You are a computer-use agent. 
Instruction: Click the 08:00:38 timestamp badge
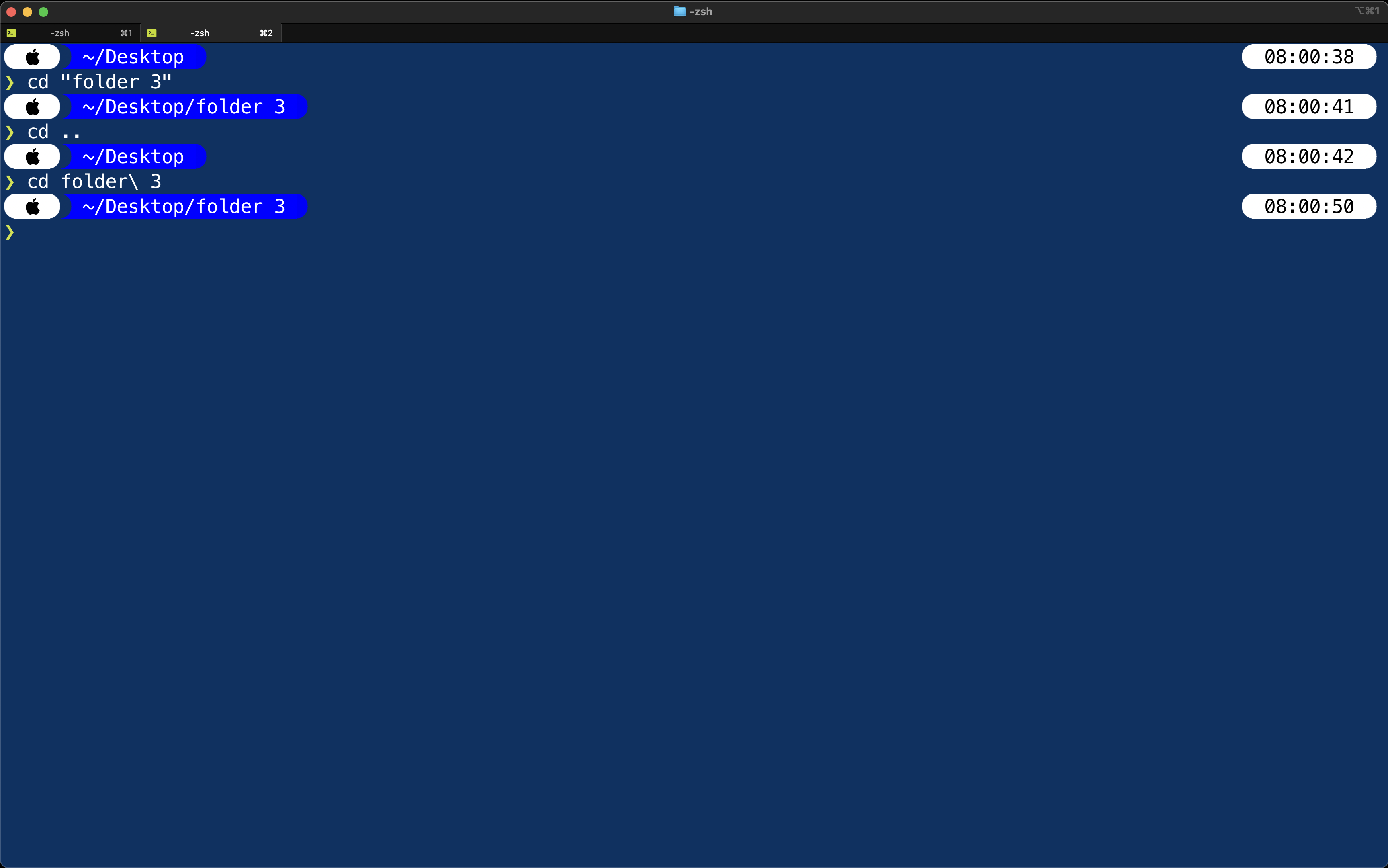pyautogui.click(x=1309, y=57)
